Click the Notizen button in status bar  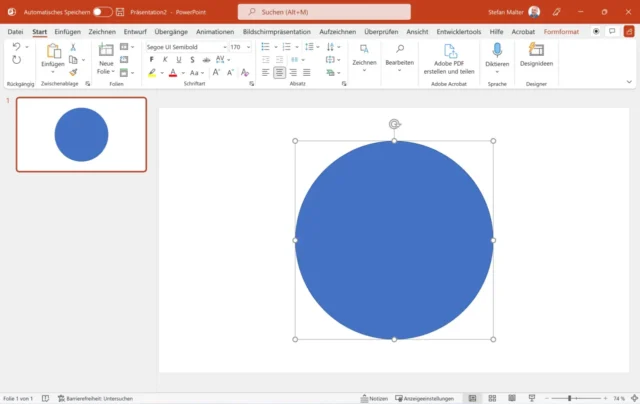click(374, 398)
